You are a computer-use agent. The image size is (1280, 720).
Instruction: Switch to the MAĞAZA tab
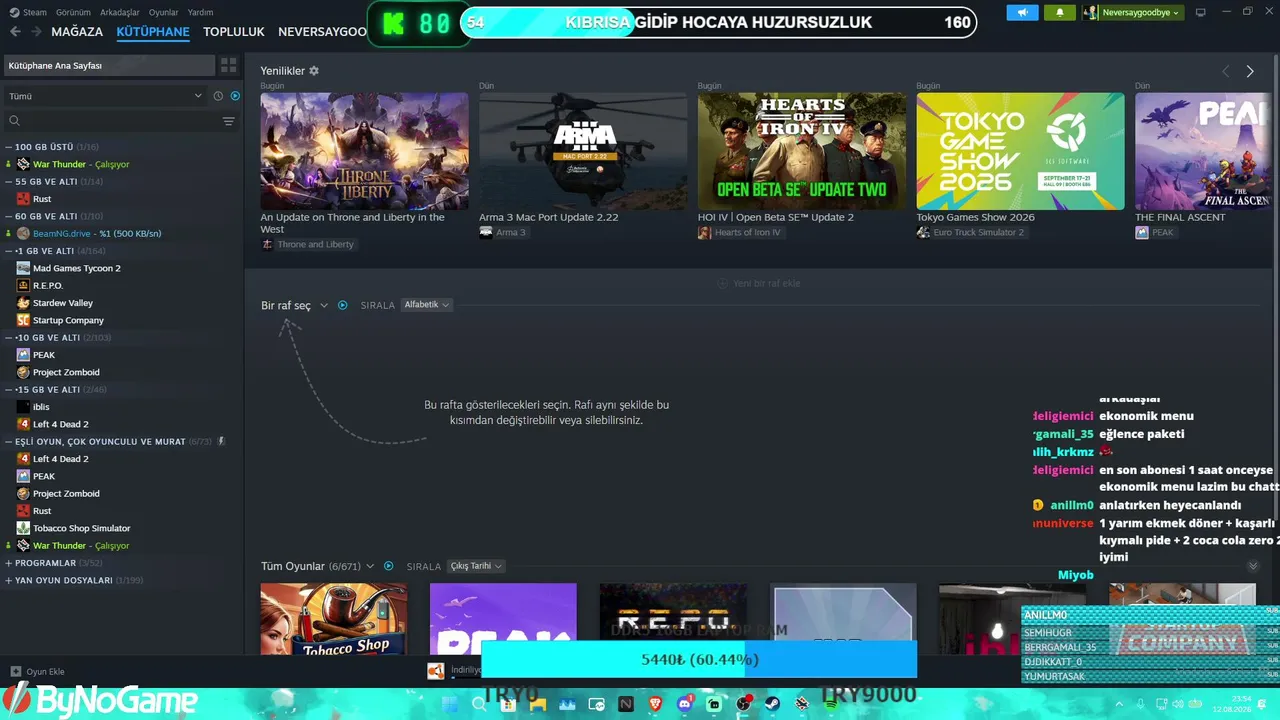(x=77, y=32)
